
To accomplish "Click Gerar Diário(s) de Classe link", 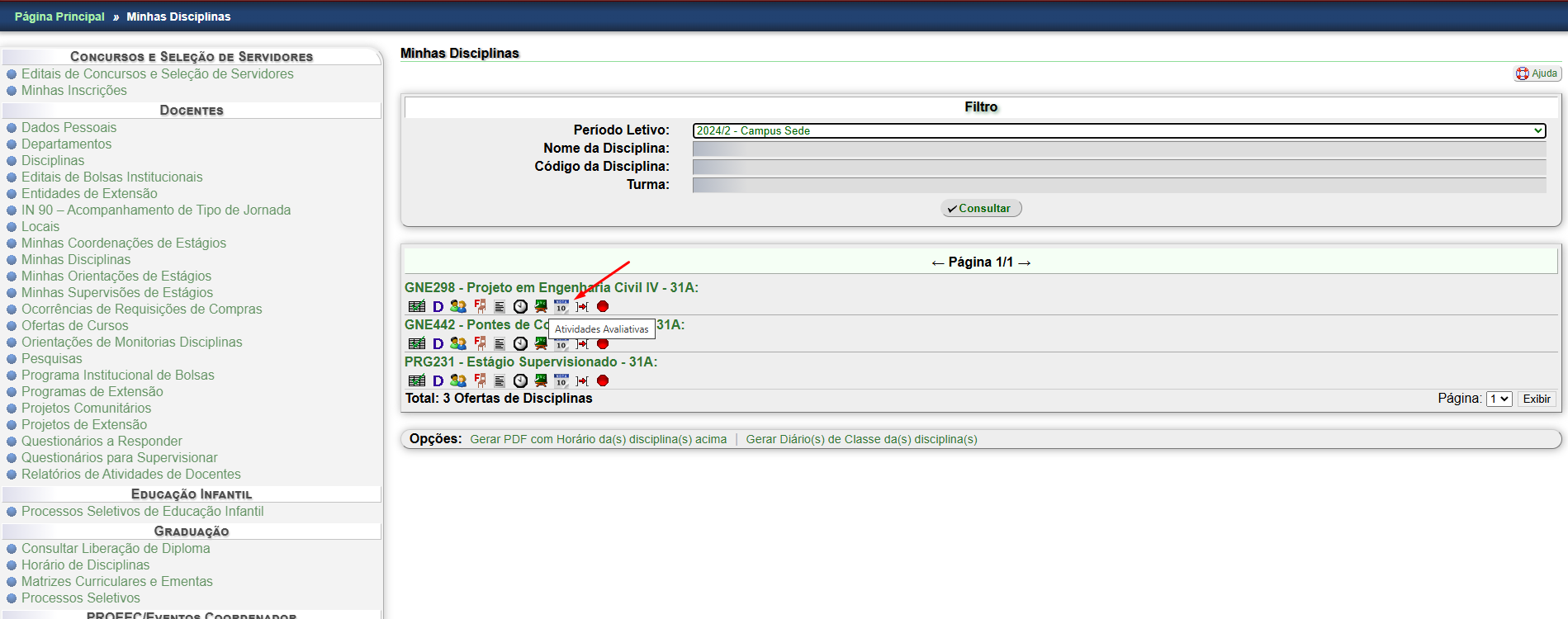I will coord(861,439).
